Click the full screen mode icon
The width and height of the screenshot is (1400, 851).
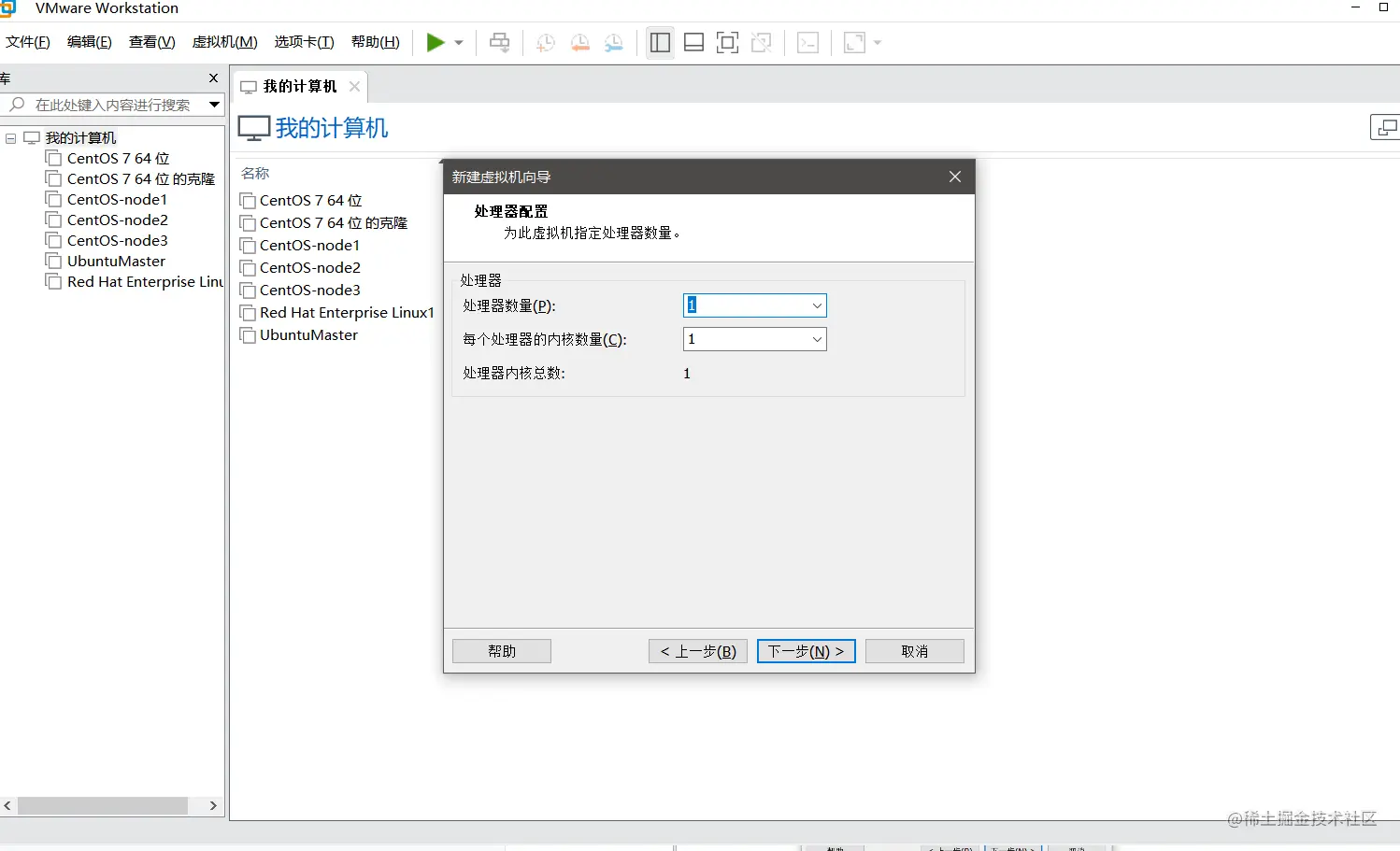click(x=727, y=42)
